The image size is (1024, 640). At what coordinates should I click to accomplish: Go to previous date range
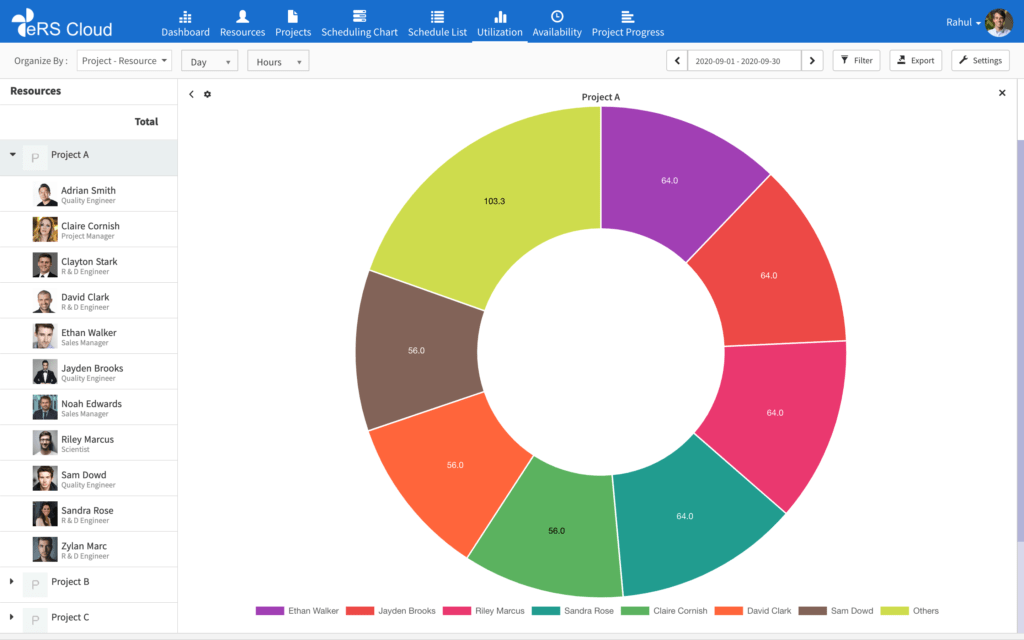click(x=677, y=61)
